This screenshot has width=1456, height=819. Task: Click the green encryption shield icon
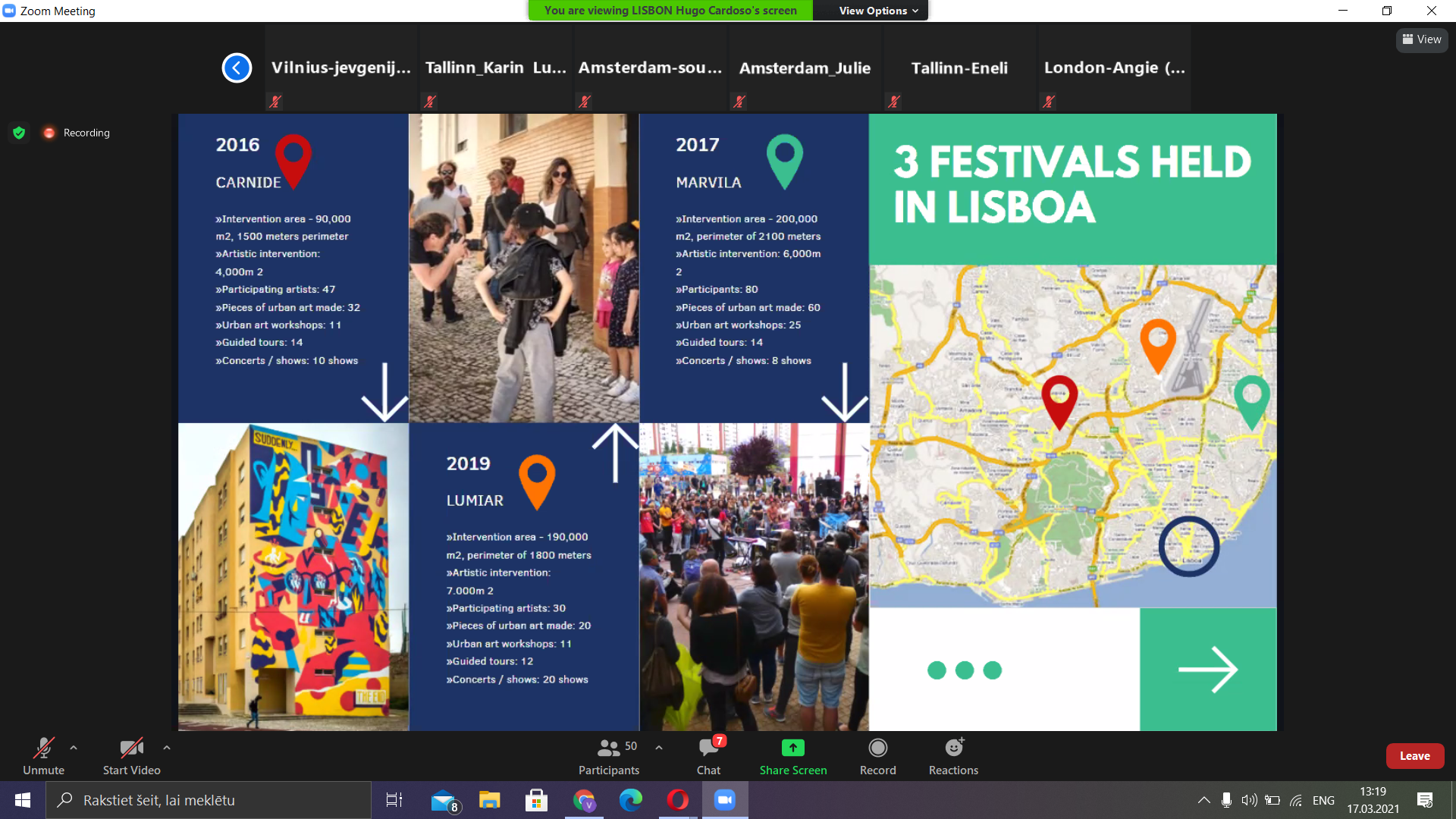[20, 133]
